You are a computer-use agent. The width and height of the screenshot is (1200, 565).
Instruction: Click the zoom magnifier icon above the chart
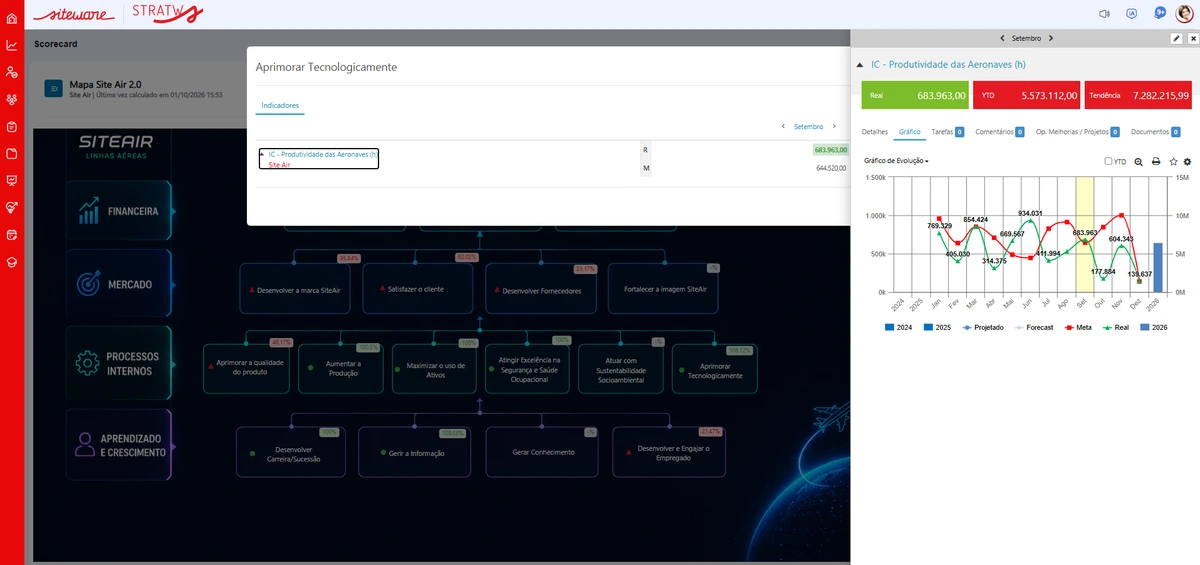pyautogui.click(x=1139, y=161)
